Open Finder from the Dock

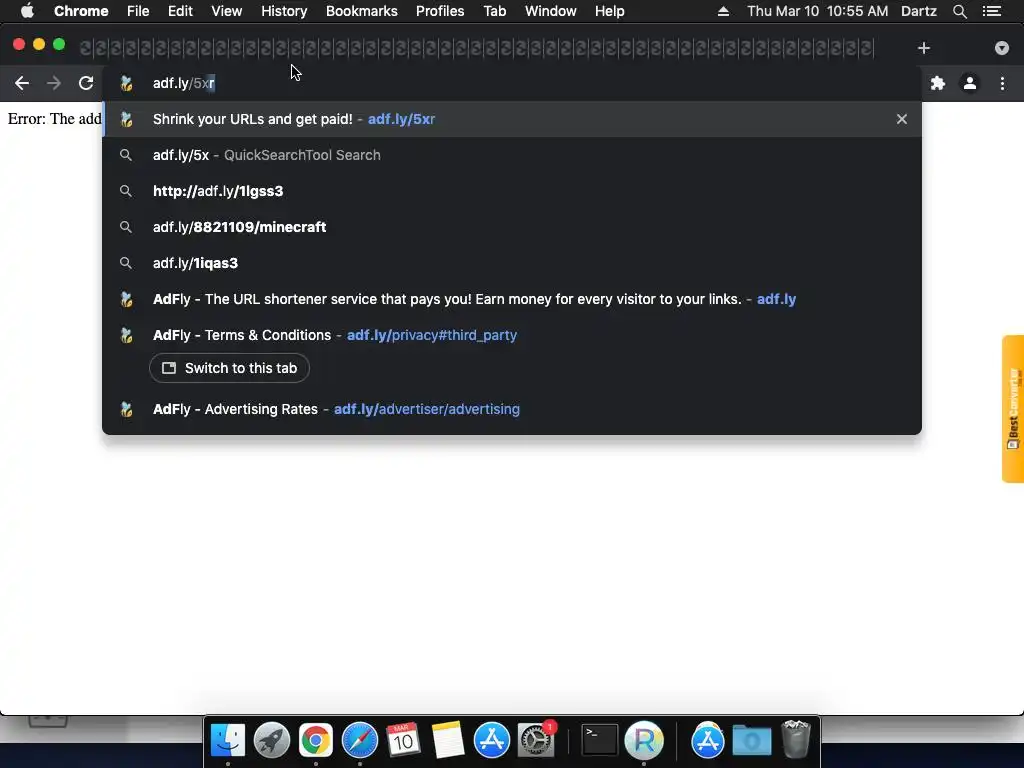click(x=228, y=740)
